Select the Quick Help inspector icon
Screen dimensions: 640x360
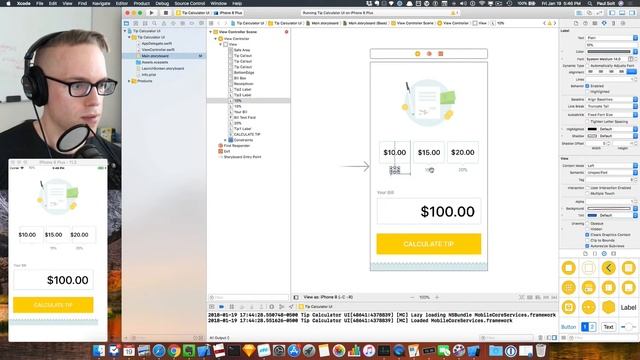click(585, 23)
